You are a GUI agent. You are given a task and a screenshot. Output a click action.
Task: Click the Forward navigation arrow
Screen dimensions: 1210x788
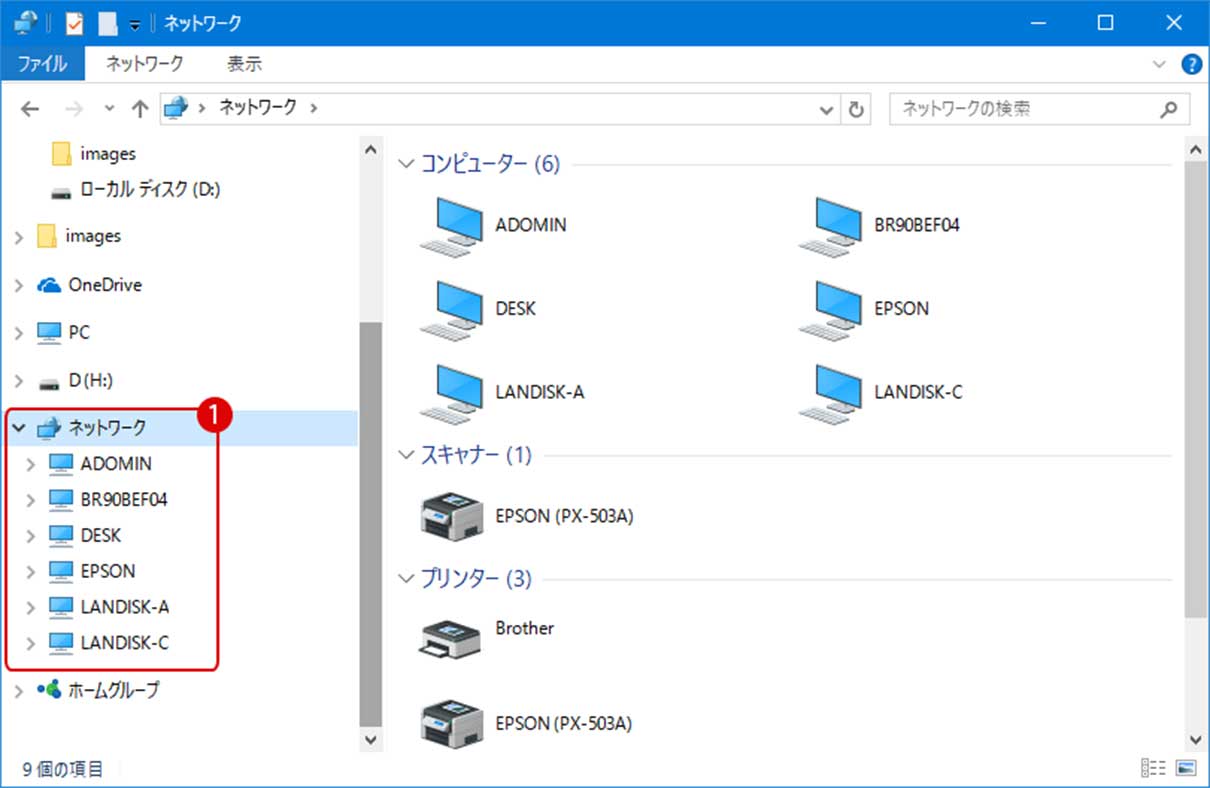click(73, 108)
